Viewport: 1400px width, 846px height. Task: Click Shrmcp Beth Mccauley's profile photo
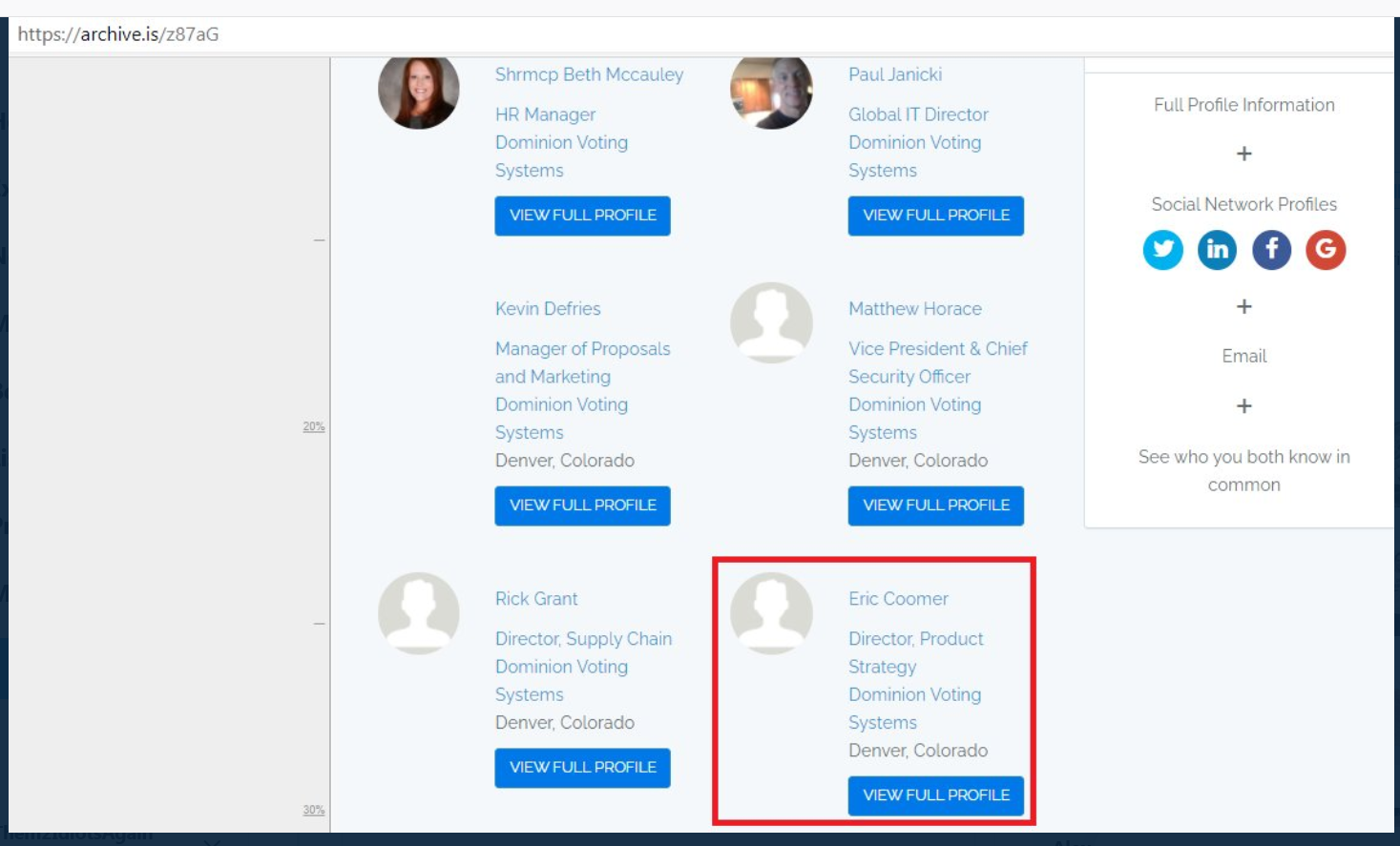419,92
